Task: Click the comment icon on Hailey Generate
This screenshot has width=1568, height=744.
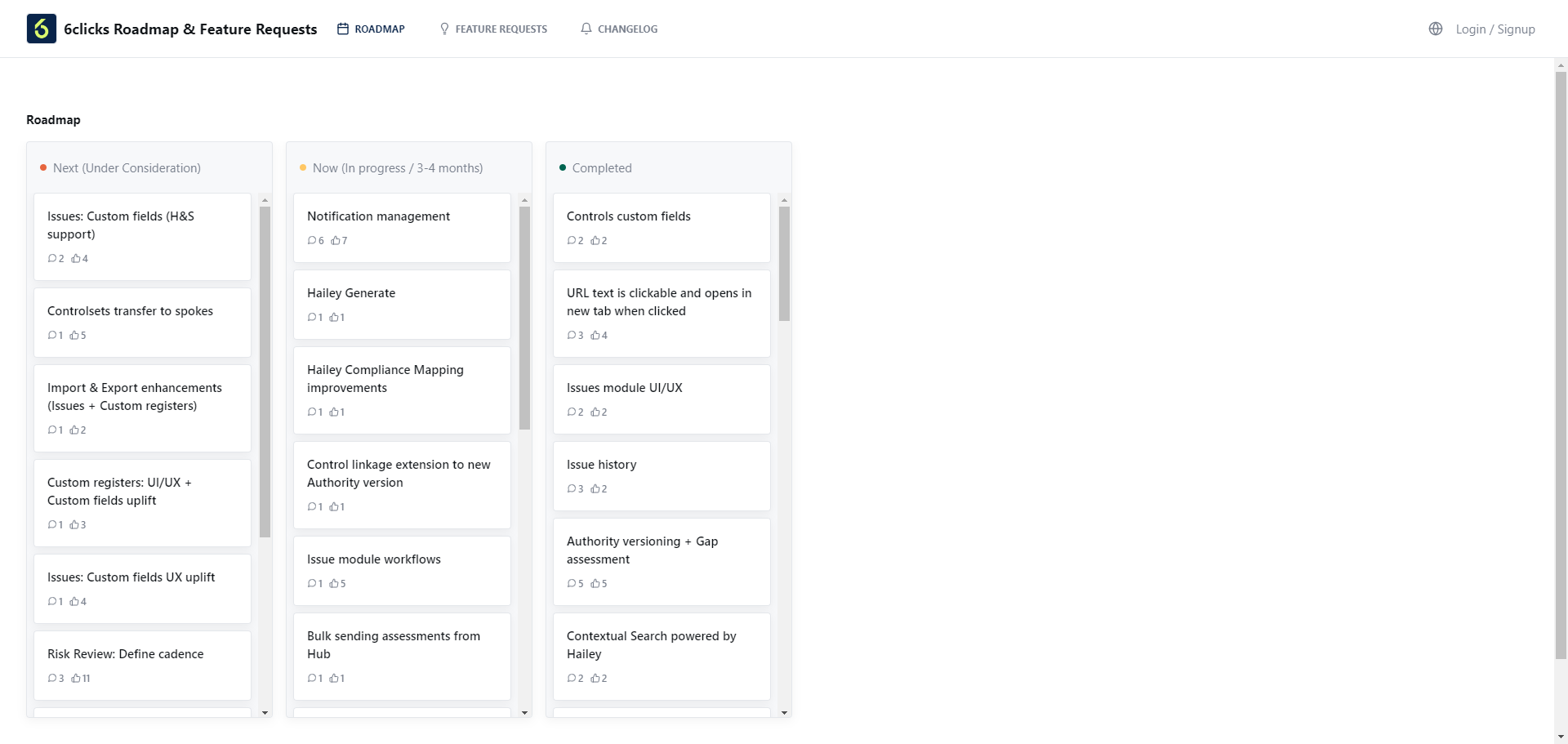Action: 311,317
